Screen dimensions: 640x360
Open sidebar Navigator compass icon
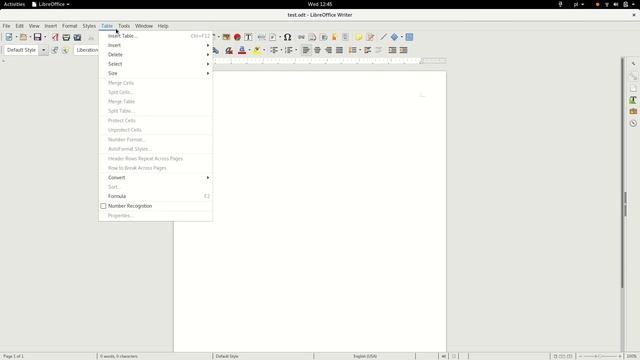(633, 123)
